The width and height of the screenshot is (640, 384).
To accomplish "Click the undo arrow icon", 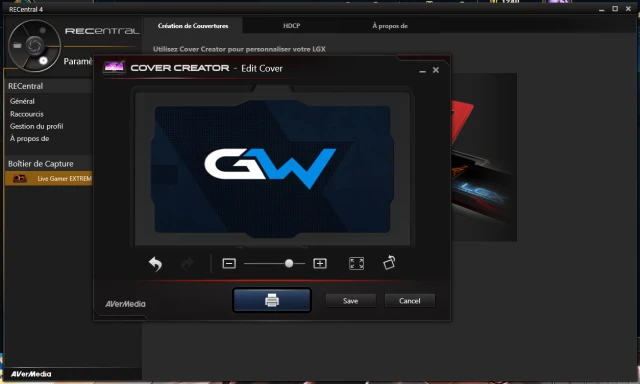I will click(156, 264).
